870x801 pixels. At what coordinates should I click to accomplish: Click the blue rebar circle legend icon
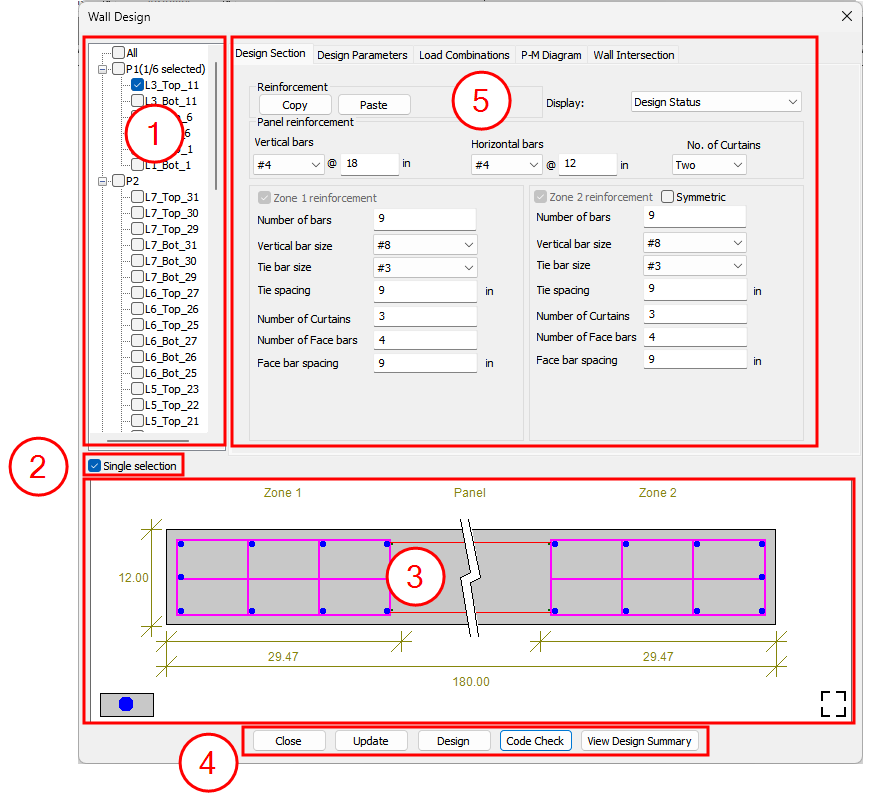click(x=126, y=704)
